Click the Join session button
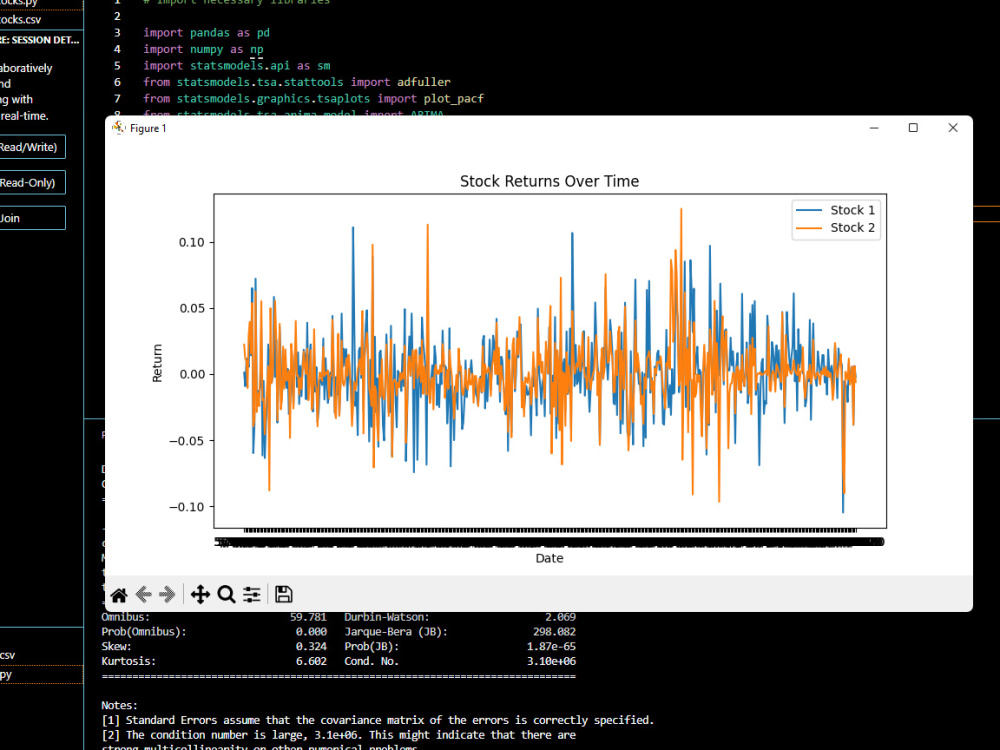This screenshot has width=1000, height=750. [x=32, y=218]
